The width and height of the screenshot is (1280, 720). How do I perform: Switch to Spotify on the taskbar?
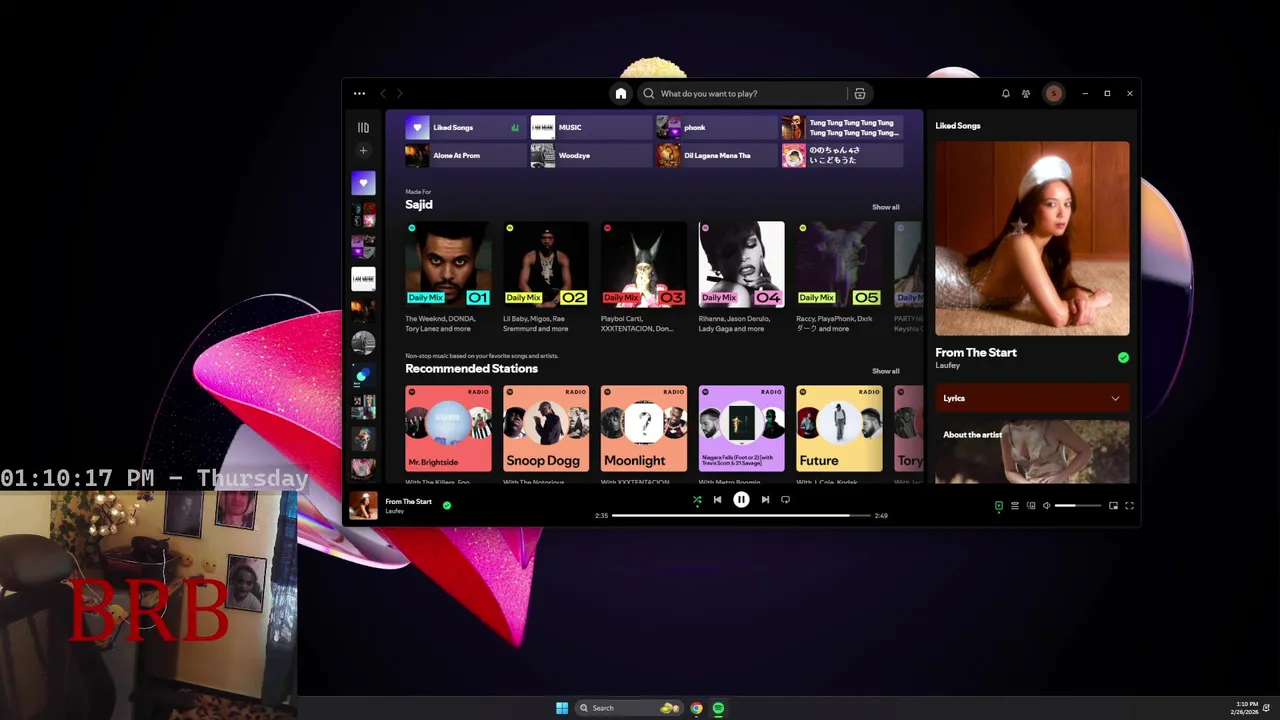click(x=718, y=708)
